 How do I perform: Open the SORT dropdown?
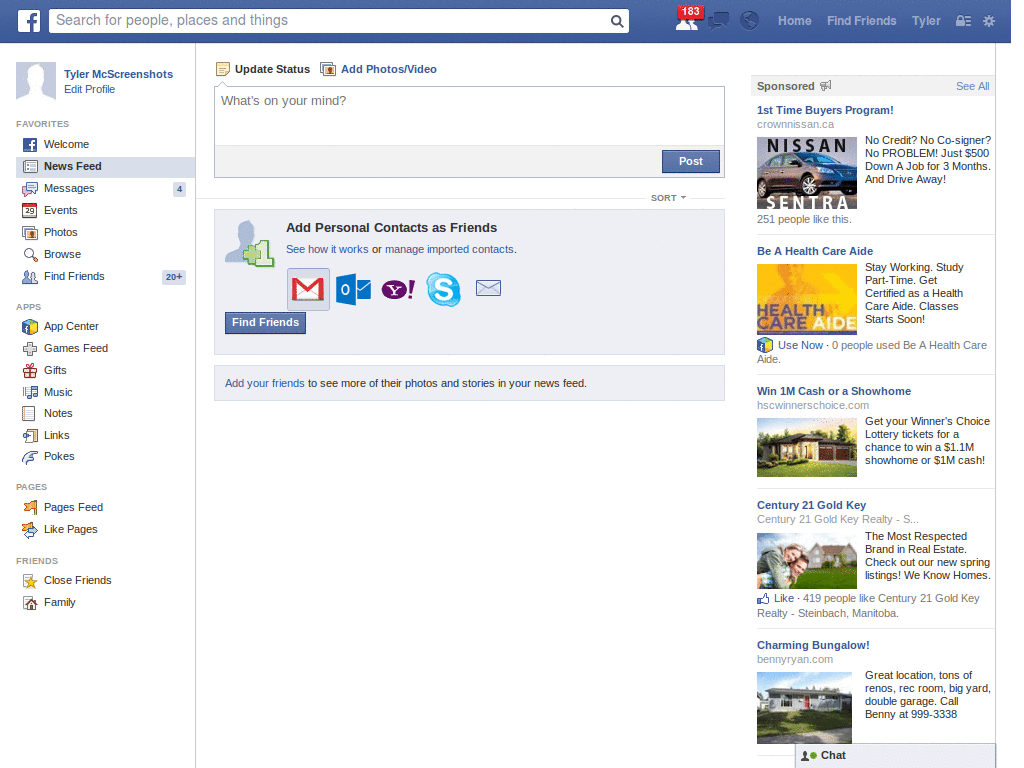click(x=668, y=198)
